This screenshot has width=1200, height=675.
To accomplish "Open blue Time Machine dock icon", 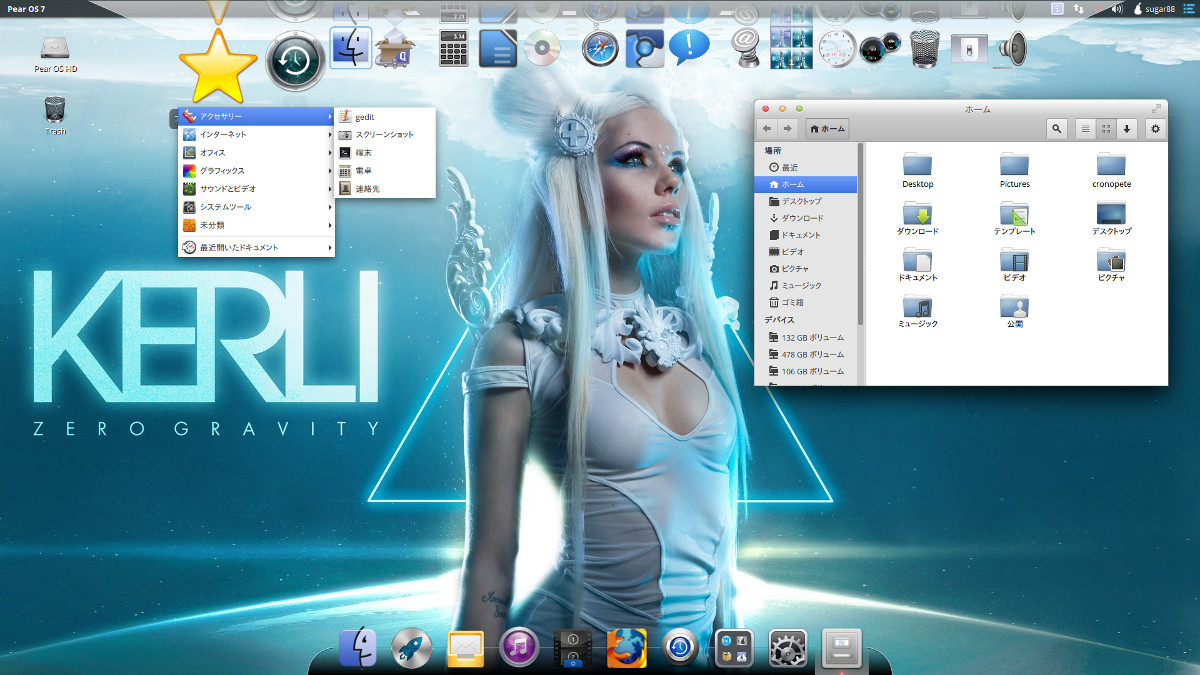I will (681, 648).
